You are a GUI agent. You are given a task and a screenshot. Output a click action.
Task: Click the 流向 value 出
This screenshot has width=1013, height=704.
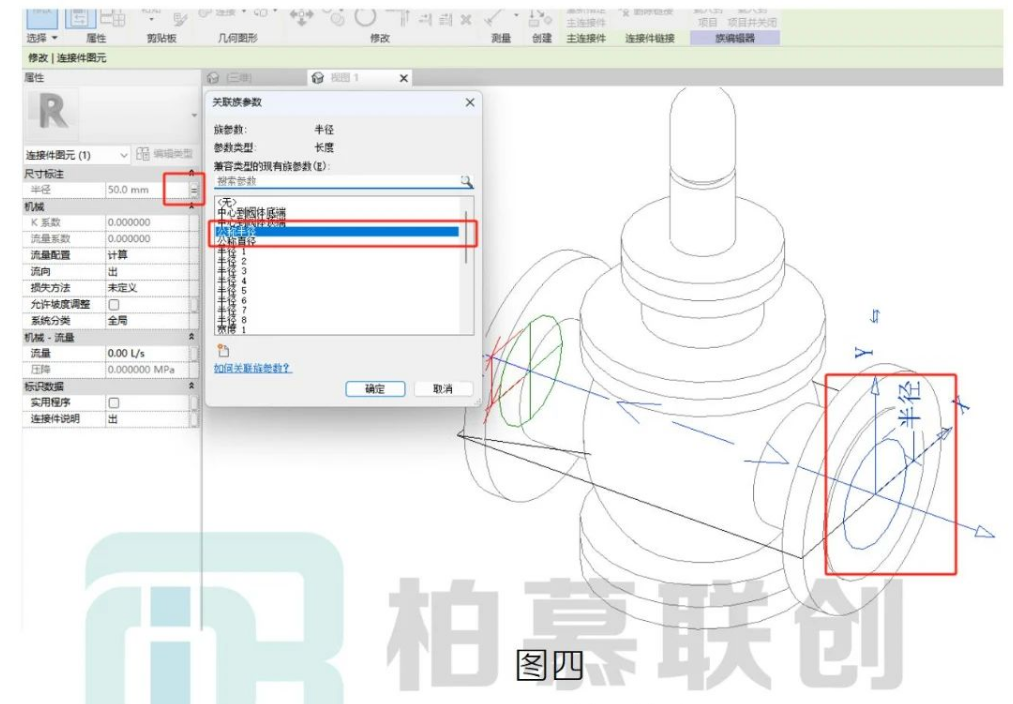147,271
